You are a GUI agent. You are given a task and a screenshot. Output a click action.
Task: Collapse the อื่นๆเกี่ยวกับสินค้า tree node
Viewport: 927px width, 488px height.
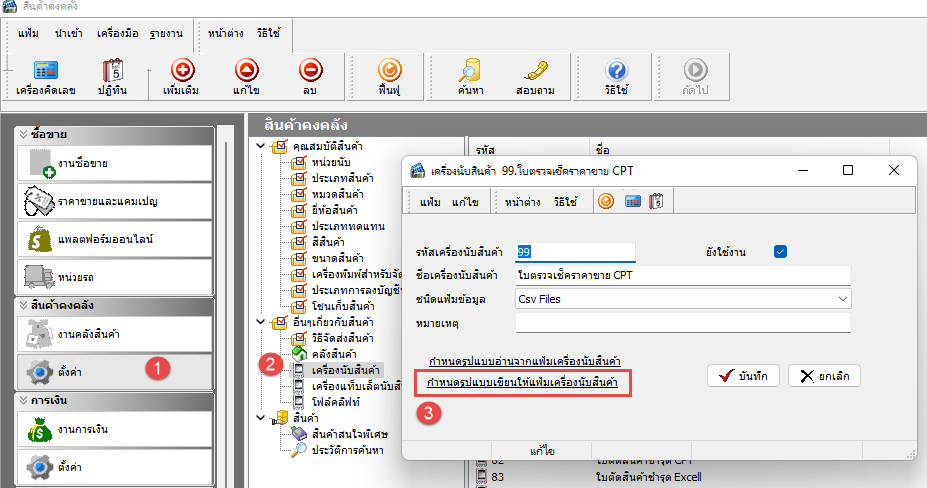(262, 322)
